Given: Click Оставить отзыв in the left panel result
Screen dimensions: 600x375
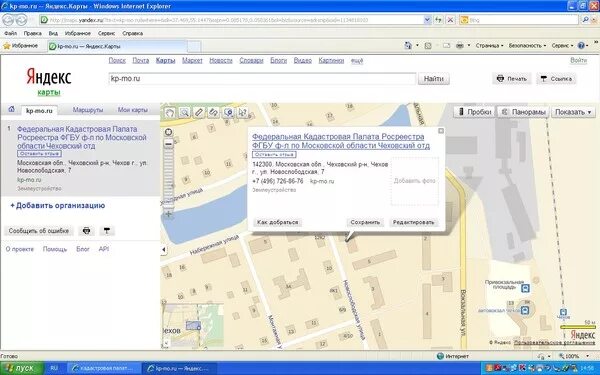Looking at the screenshot, I should (x=39, y=154).
